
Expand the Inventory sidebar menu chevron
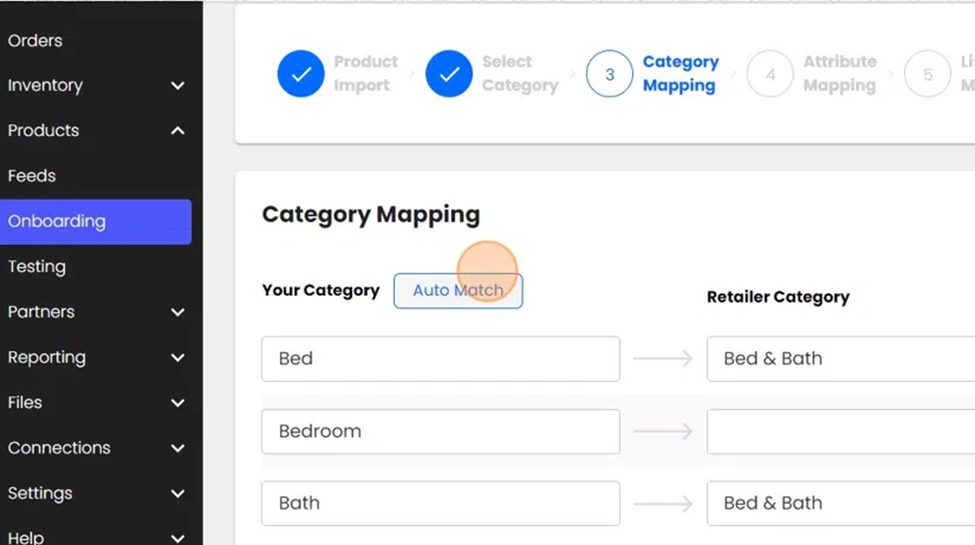click(x=177, y=86)
